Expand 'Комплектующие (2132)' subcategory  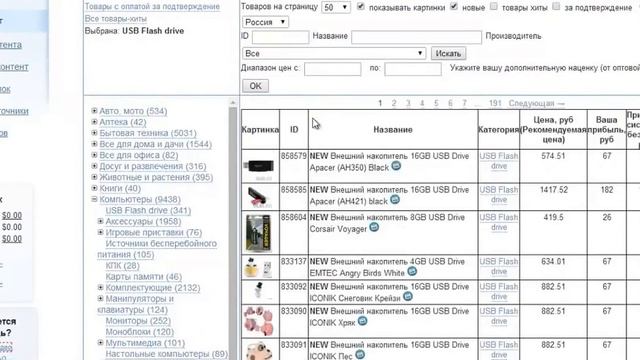point(100,287)
